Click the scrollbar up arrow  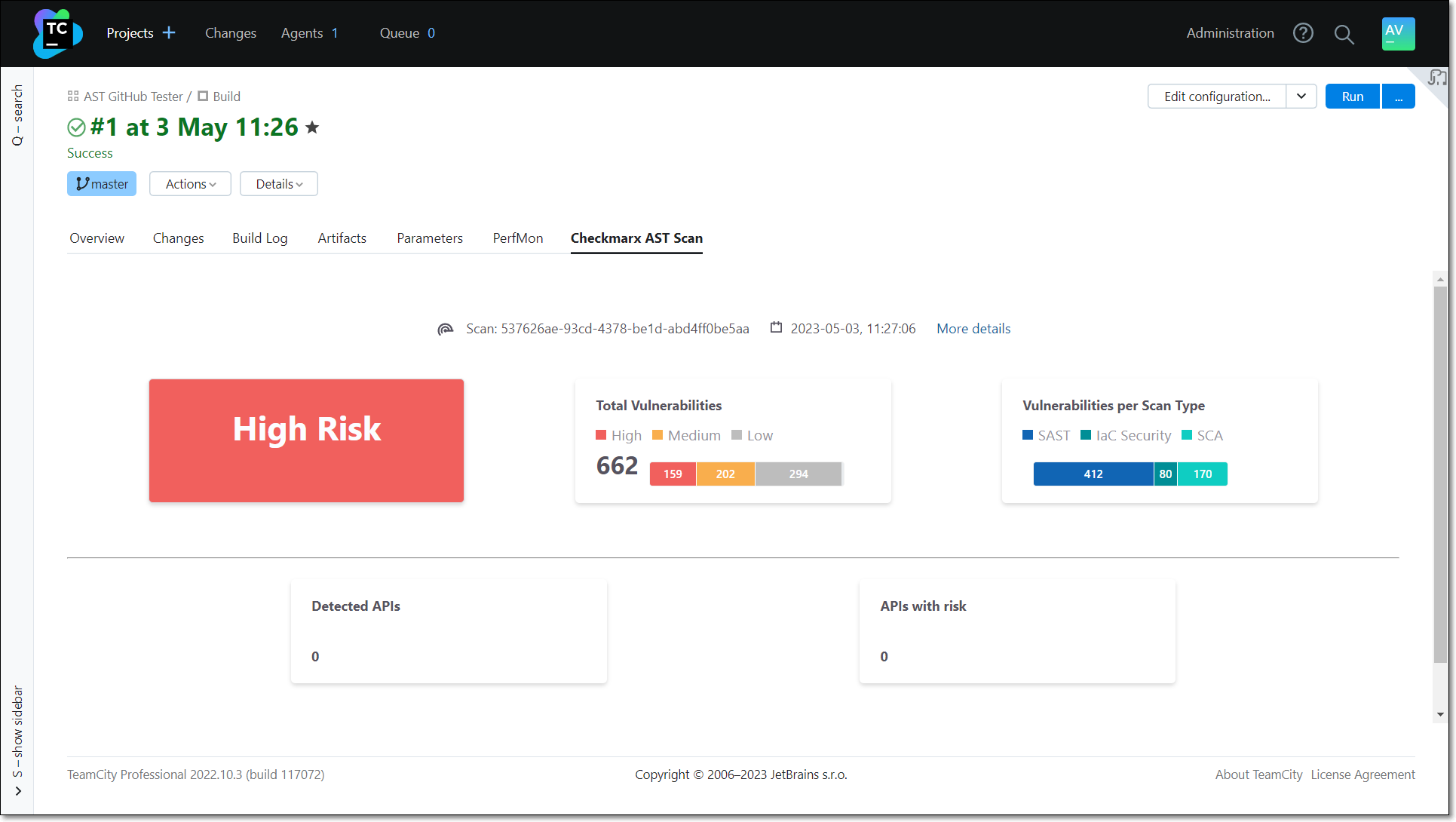pos(1440,280)
